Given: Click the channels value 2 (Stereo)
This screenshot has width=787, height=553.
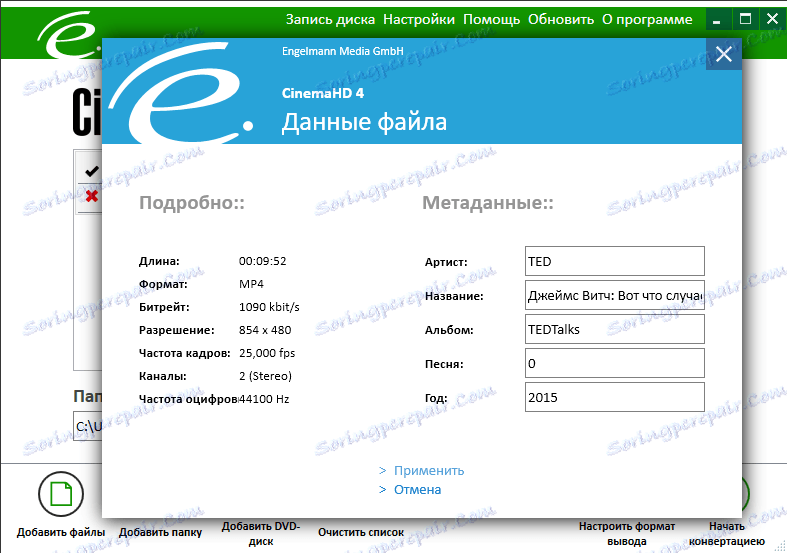Looking at the screenshot, I should pos(265,376).
